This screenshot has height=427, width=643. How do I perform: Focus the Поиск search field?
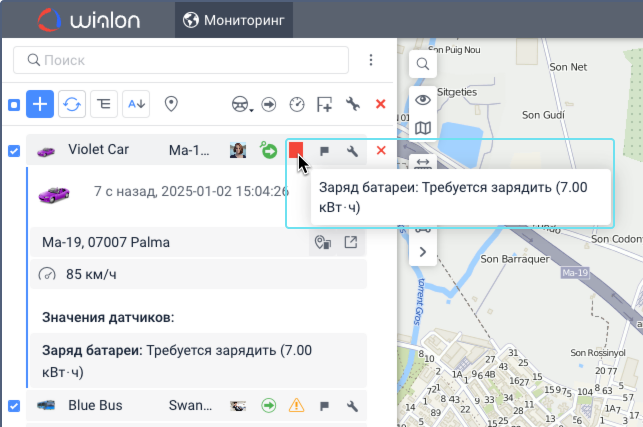click(x=181, y=60)
